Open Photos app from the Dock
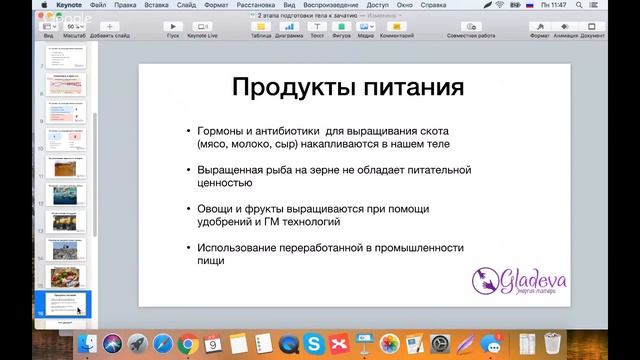 pyautogui.click(x=389, y=344)
